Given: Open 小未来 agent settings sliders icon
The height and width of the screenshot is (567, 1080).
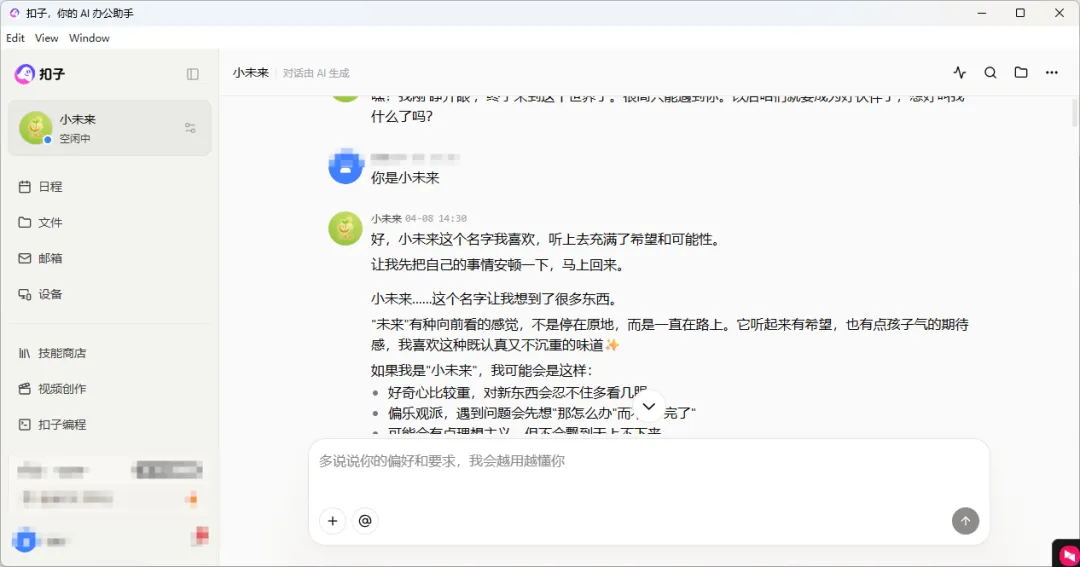Looking at the screenshot, I should click(x=190, y=128).
